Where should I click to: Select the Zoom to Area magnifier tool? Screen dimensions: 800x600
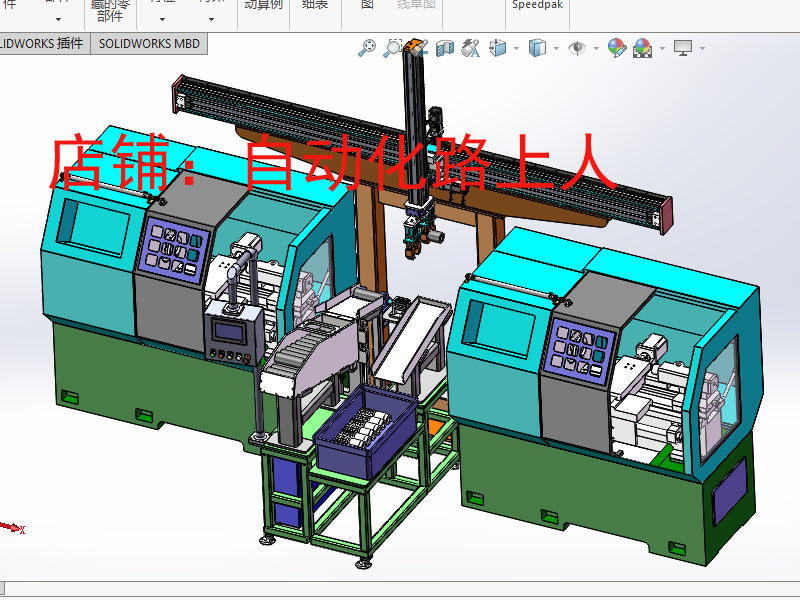coord(392,47)
